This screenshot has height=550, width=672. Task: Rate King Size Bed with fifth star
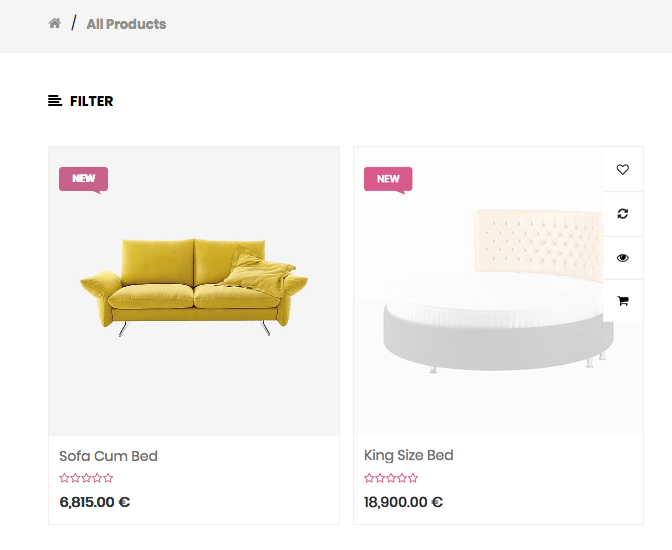coord(413,478)
